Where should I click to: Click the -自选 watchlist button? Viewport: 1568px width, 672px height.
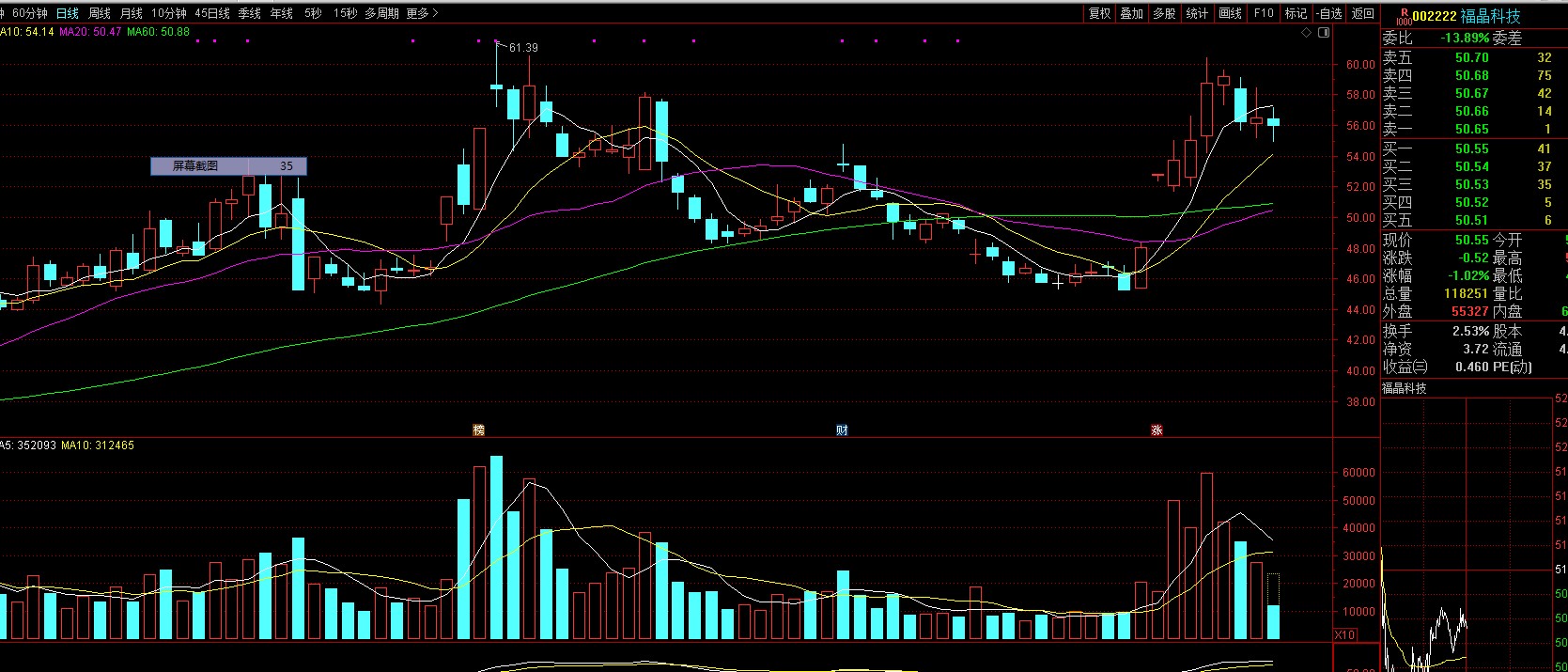tap(1328, 13)
